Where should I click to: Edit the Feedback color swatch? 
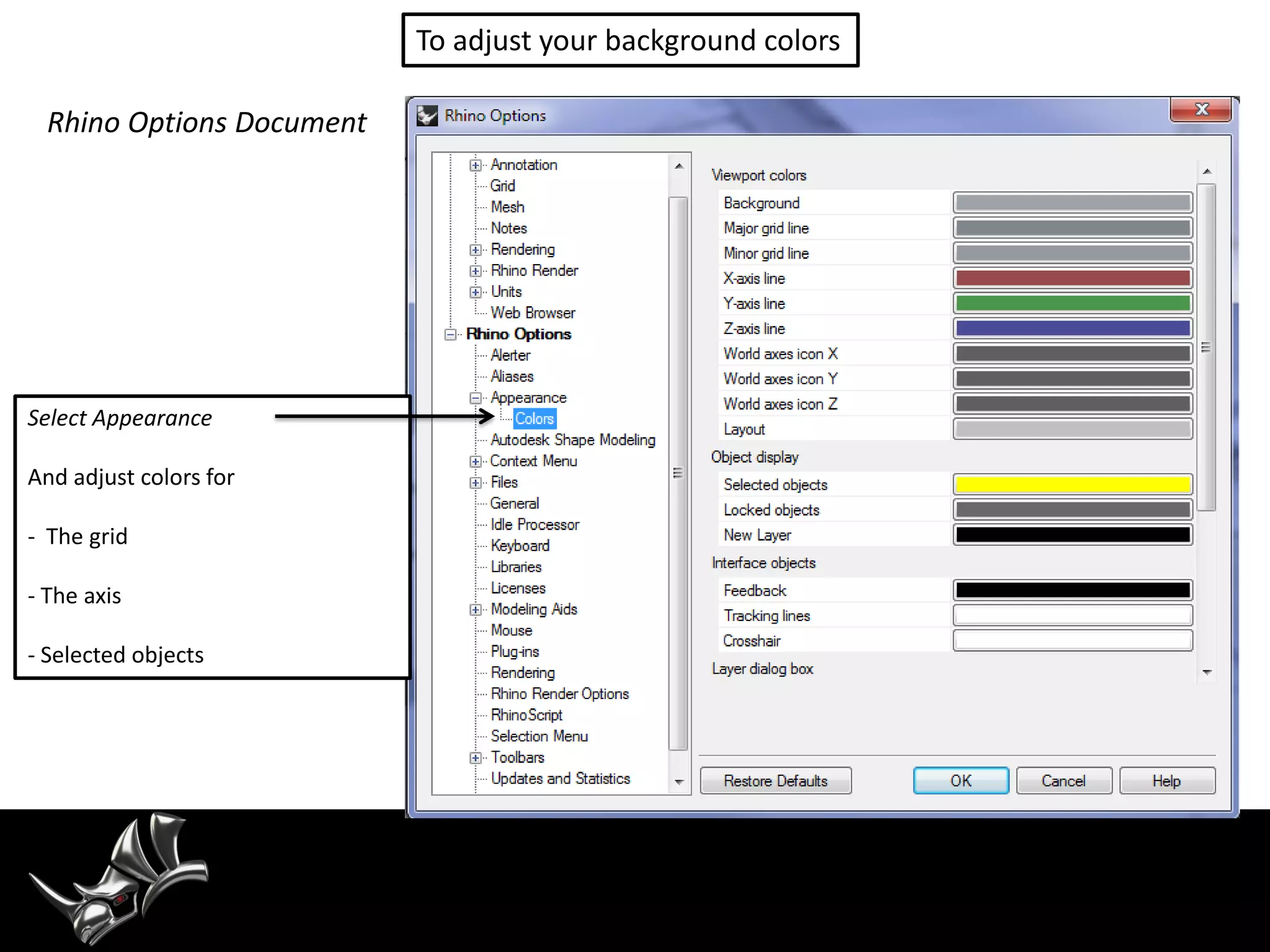pos(1073,590)
